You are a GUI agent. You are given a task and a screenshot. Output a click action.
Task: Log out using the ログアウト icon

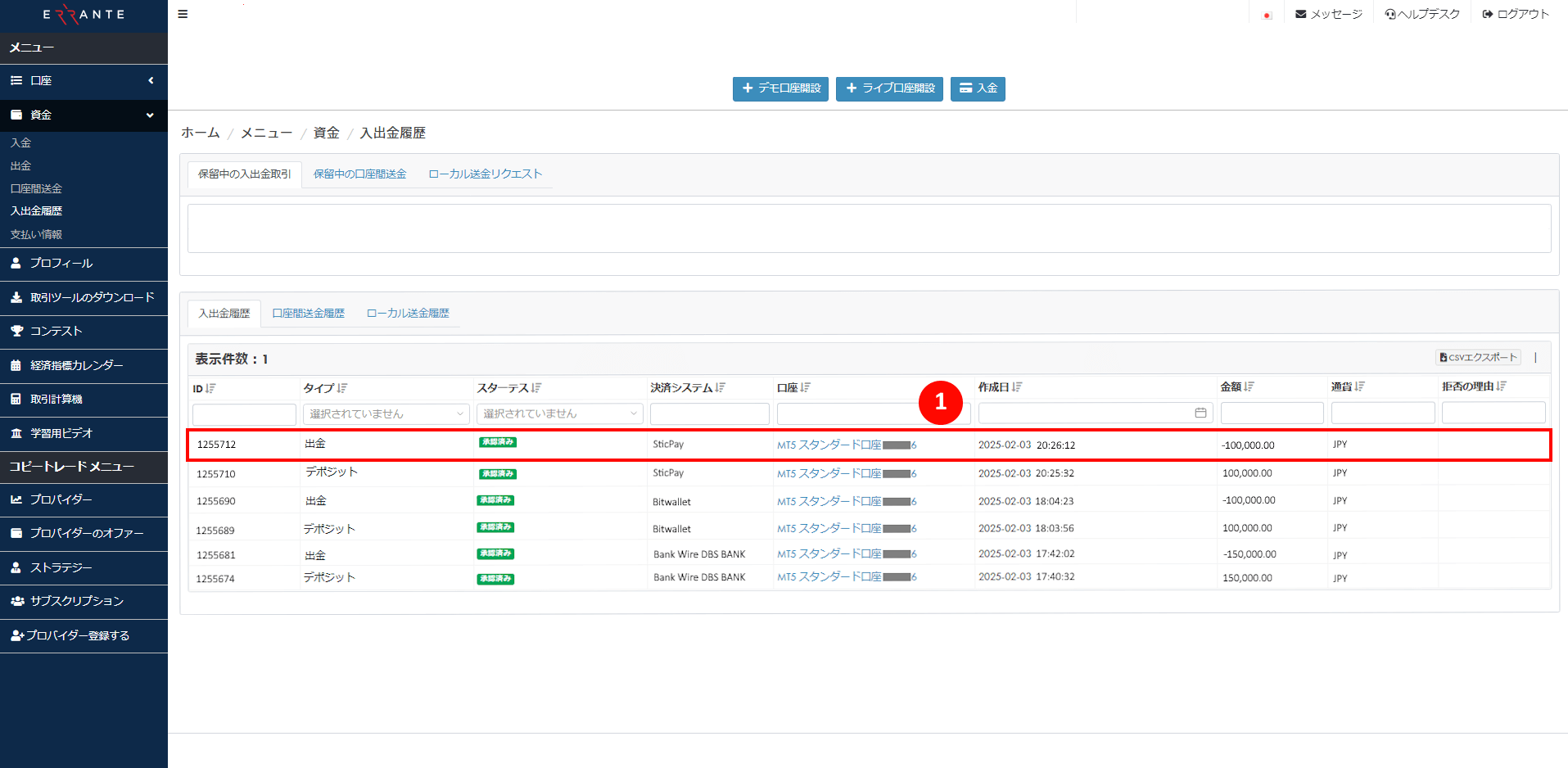pos(1487,13)
